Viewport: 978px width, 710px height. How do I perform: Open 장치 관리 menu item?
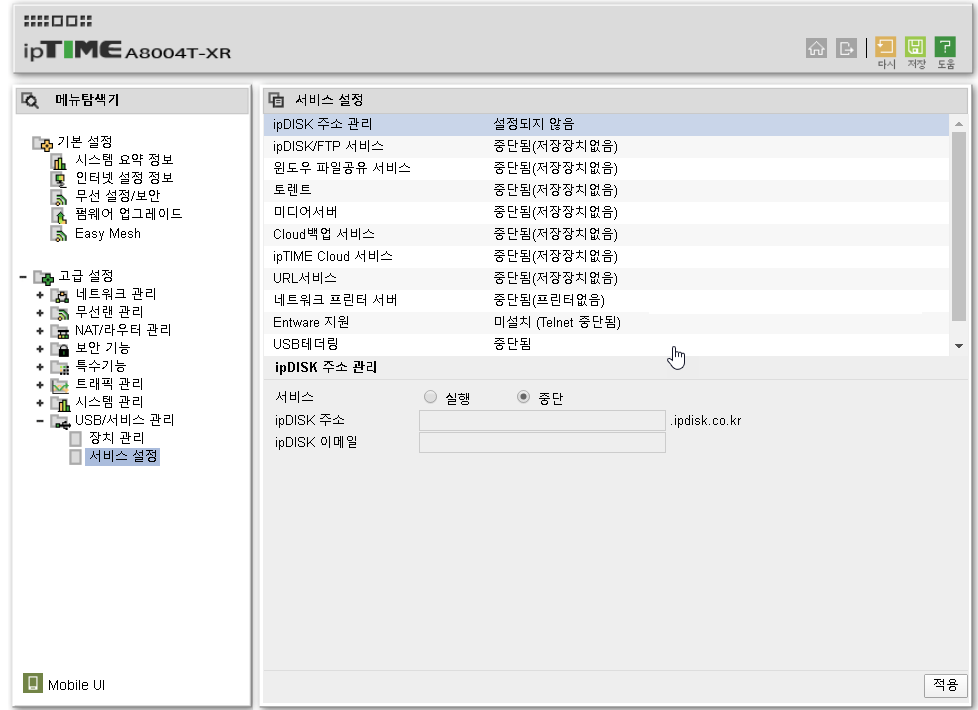coord(116,438)
